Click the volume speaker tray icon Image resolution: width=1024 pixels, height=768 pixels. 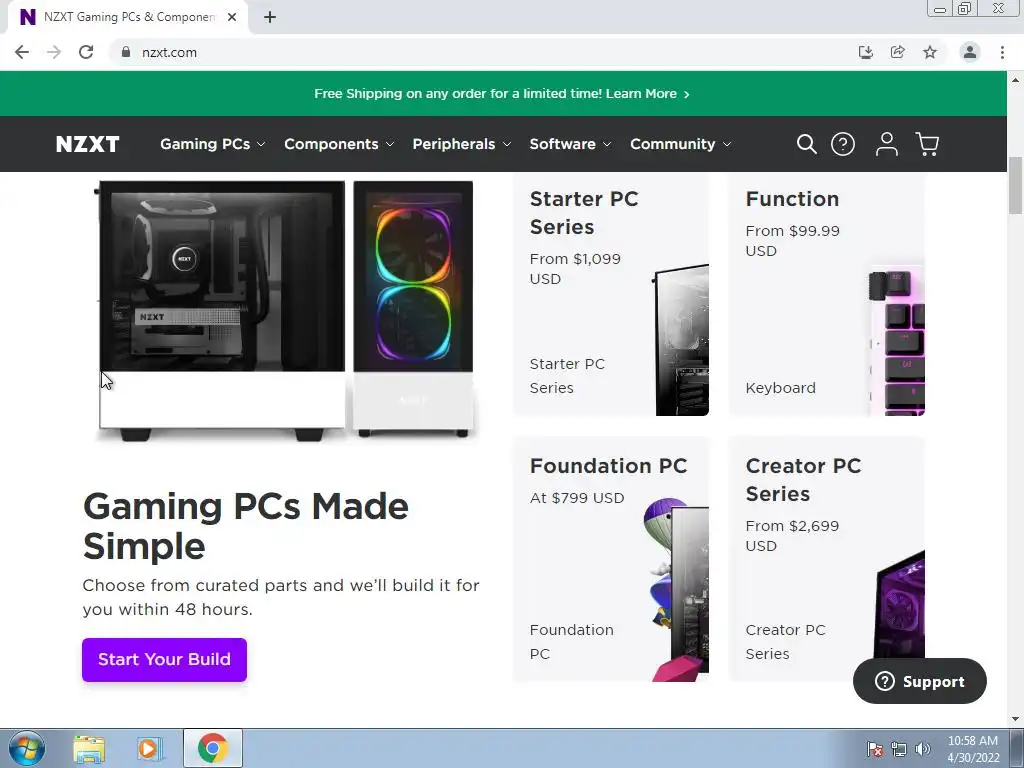923,749
